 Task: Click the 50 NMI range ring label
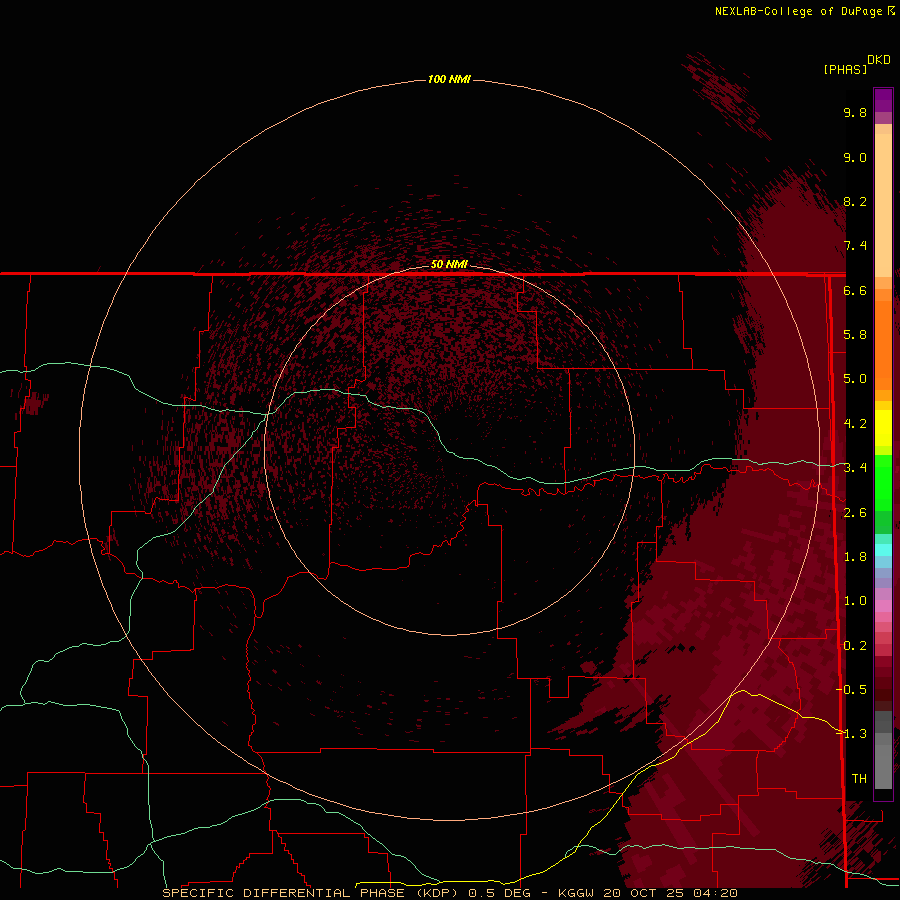(449, 264)
